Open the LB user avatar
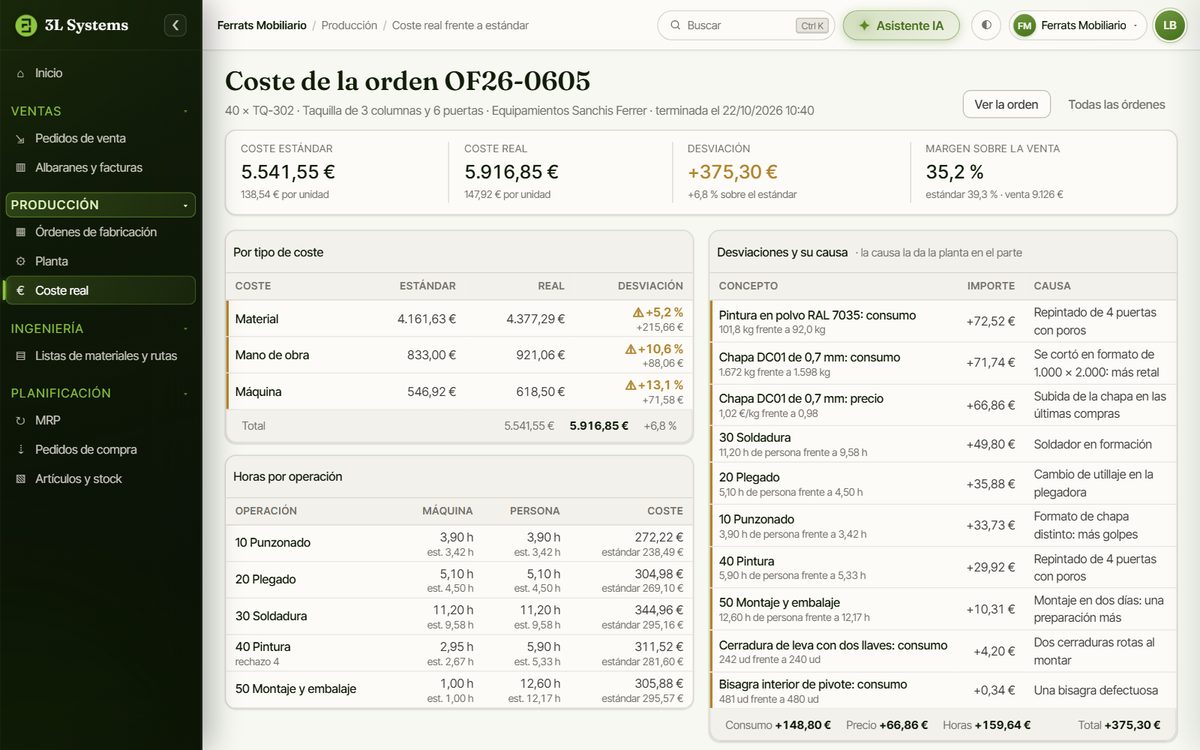 (x=1169, y=25)
